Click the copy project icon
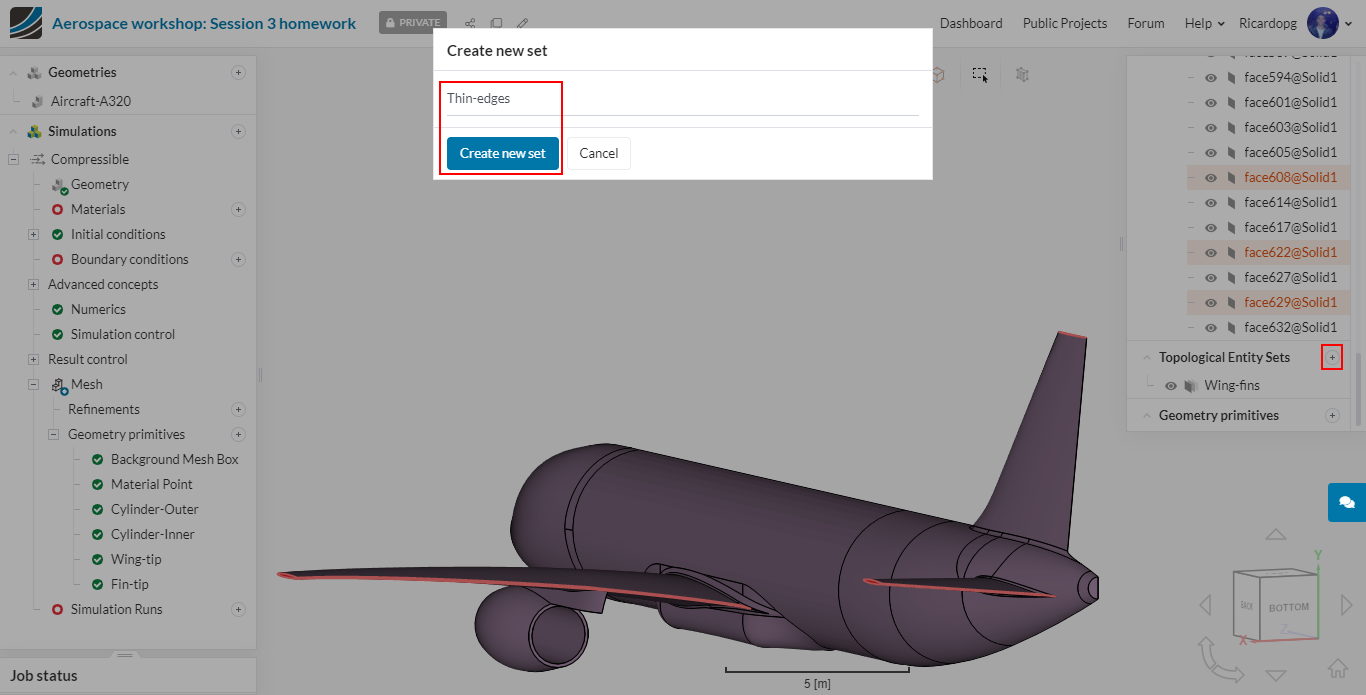 (x=496, y=23)
